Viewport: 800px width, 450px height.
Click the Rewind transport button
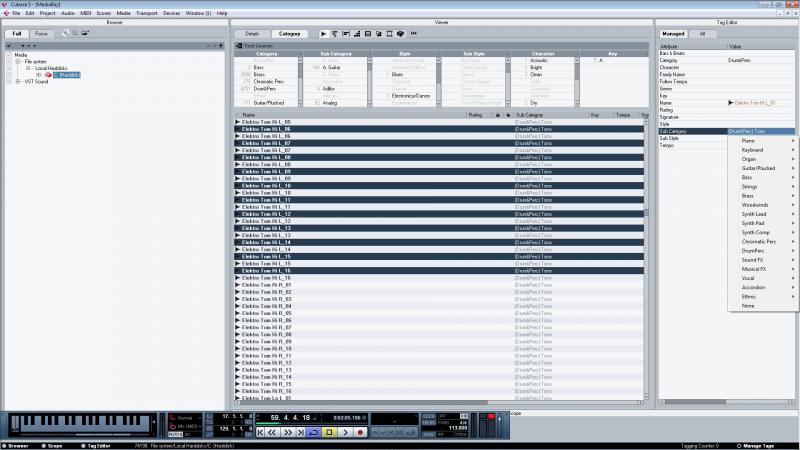coord(273,433)
